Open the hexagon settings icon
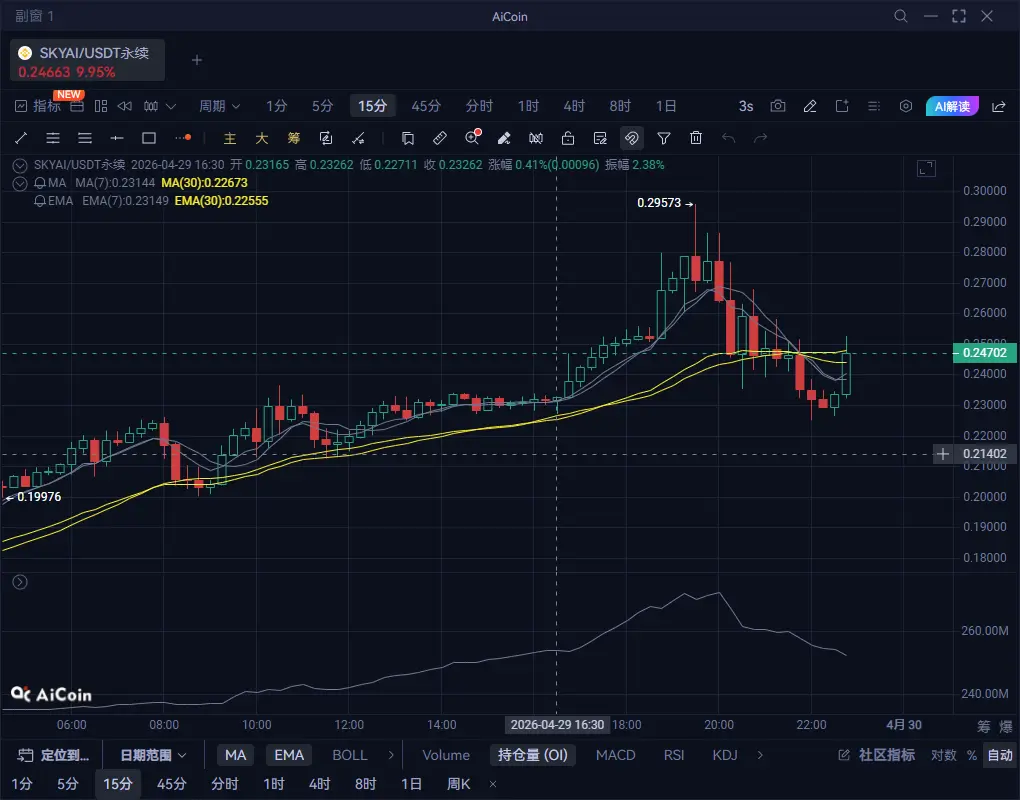 point(906,106)
